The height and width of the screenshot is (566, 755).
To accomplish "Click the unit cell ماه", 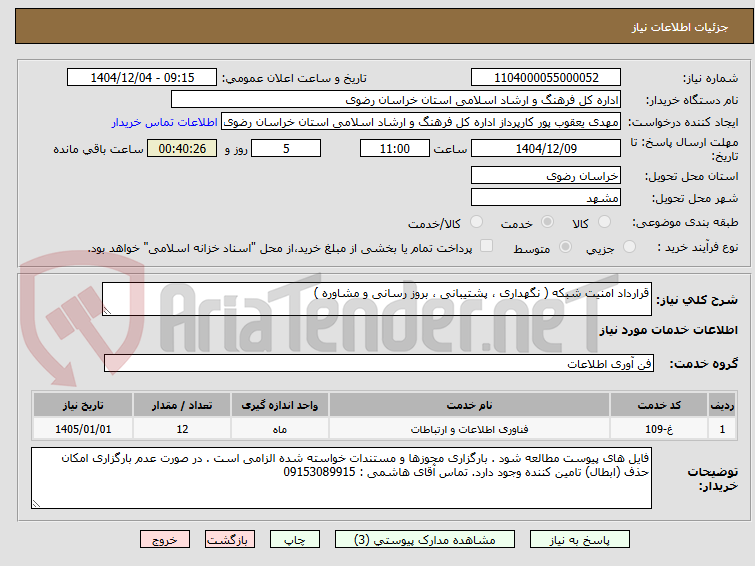I will [280, 429].
